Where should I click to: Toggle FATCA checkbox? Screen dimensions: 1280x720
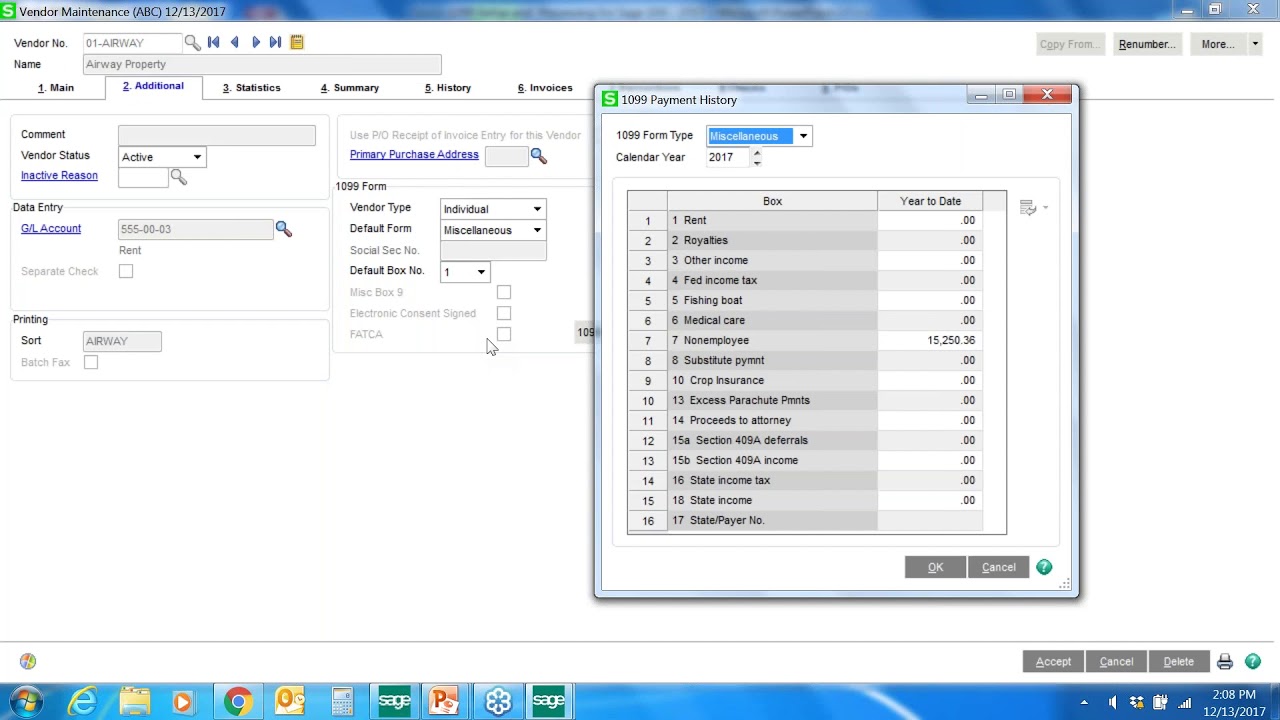coord(504,334)
